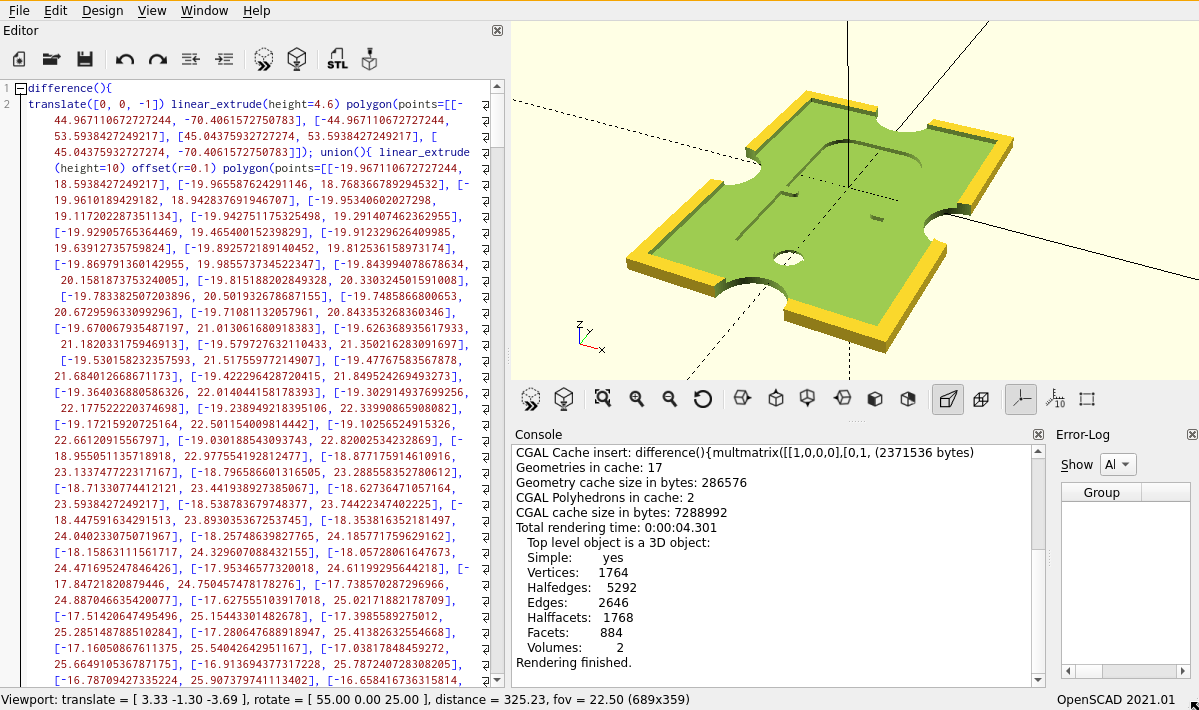The image size is (1199, 710).
Task: Close the Console panel
Action: coord(1038,435)
